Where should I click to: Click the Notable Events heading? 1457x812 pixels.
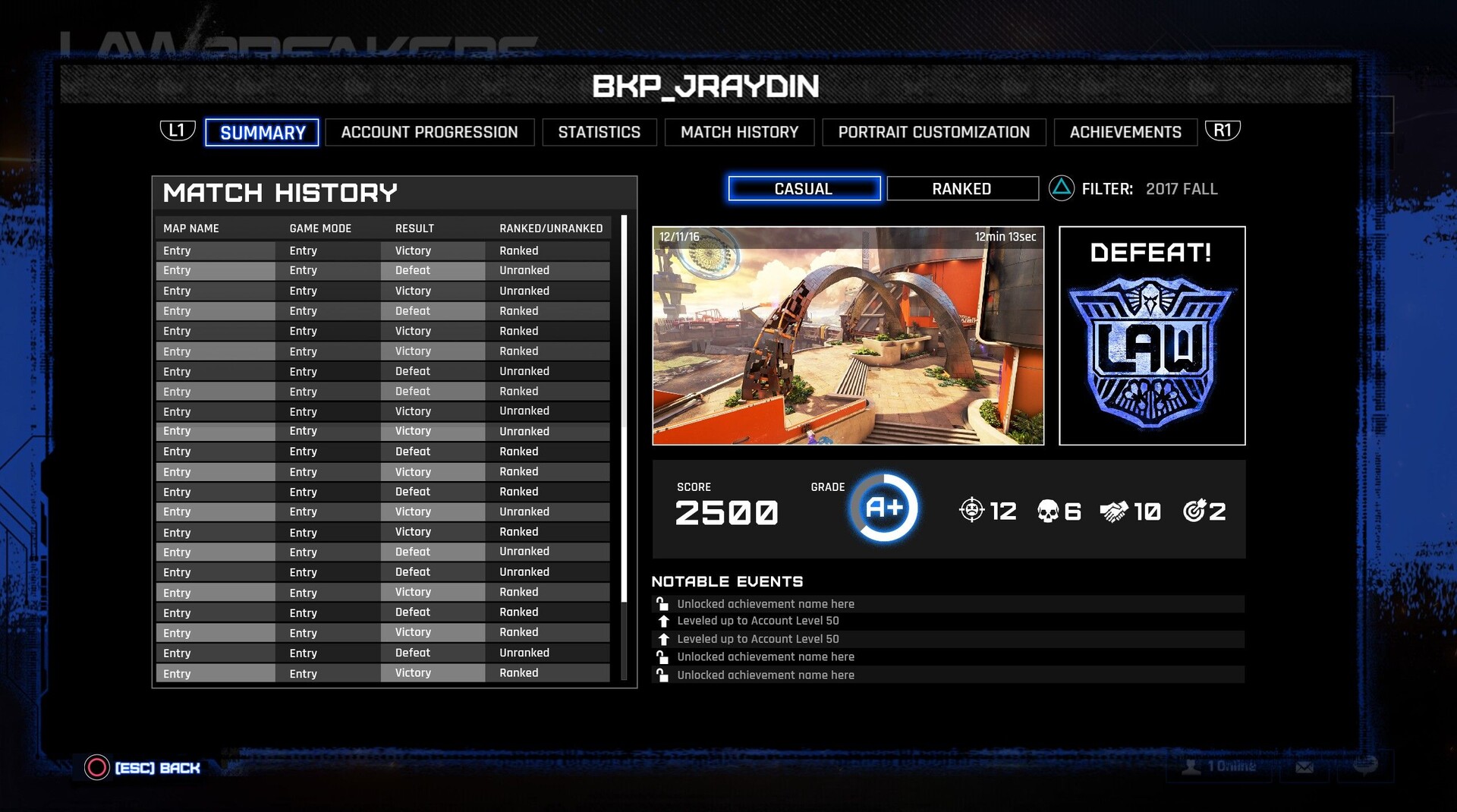click(x=727, y=581)
